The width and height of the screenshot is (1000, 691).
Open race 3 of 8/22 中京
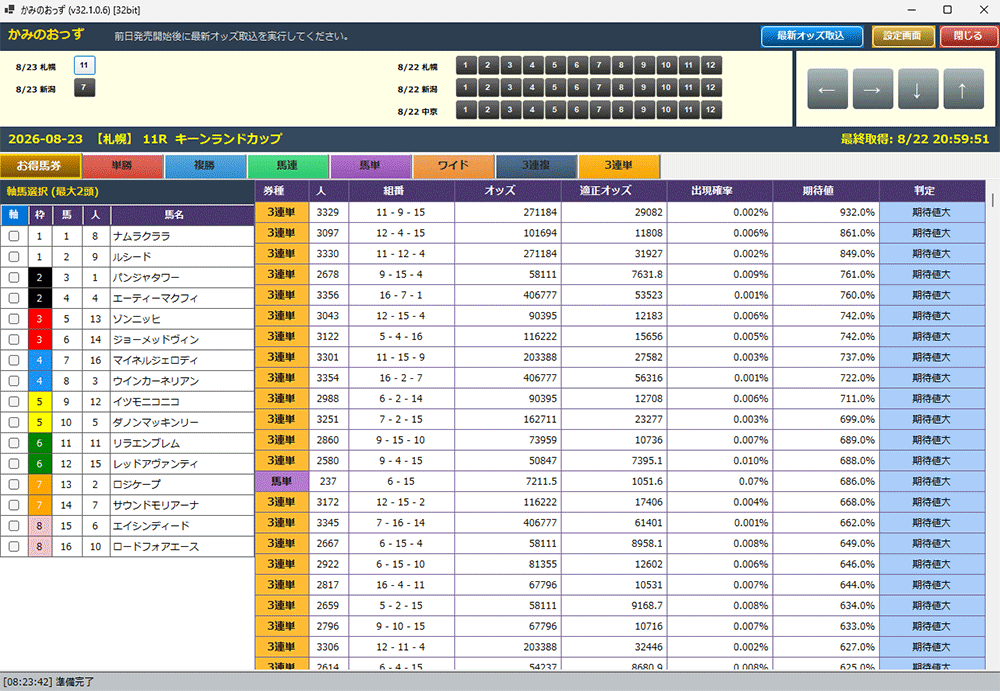click(510, 110)
